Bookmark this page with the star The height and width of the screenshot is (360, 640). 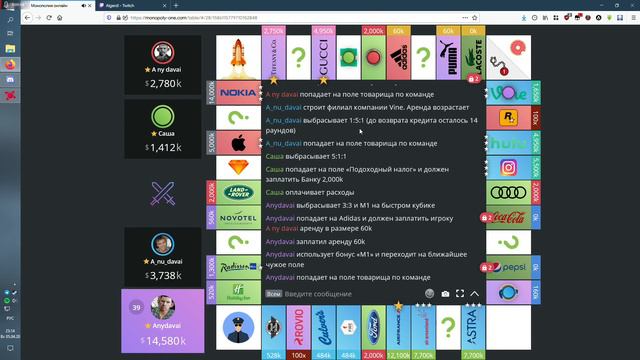(x=475, y=18)
